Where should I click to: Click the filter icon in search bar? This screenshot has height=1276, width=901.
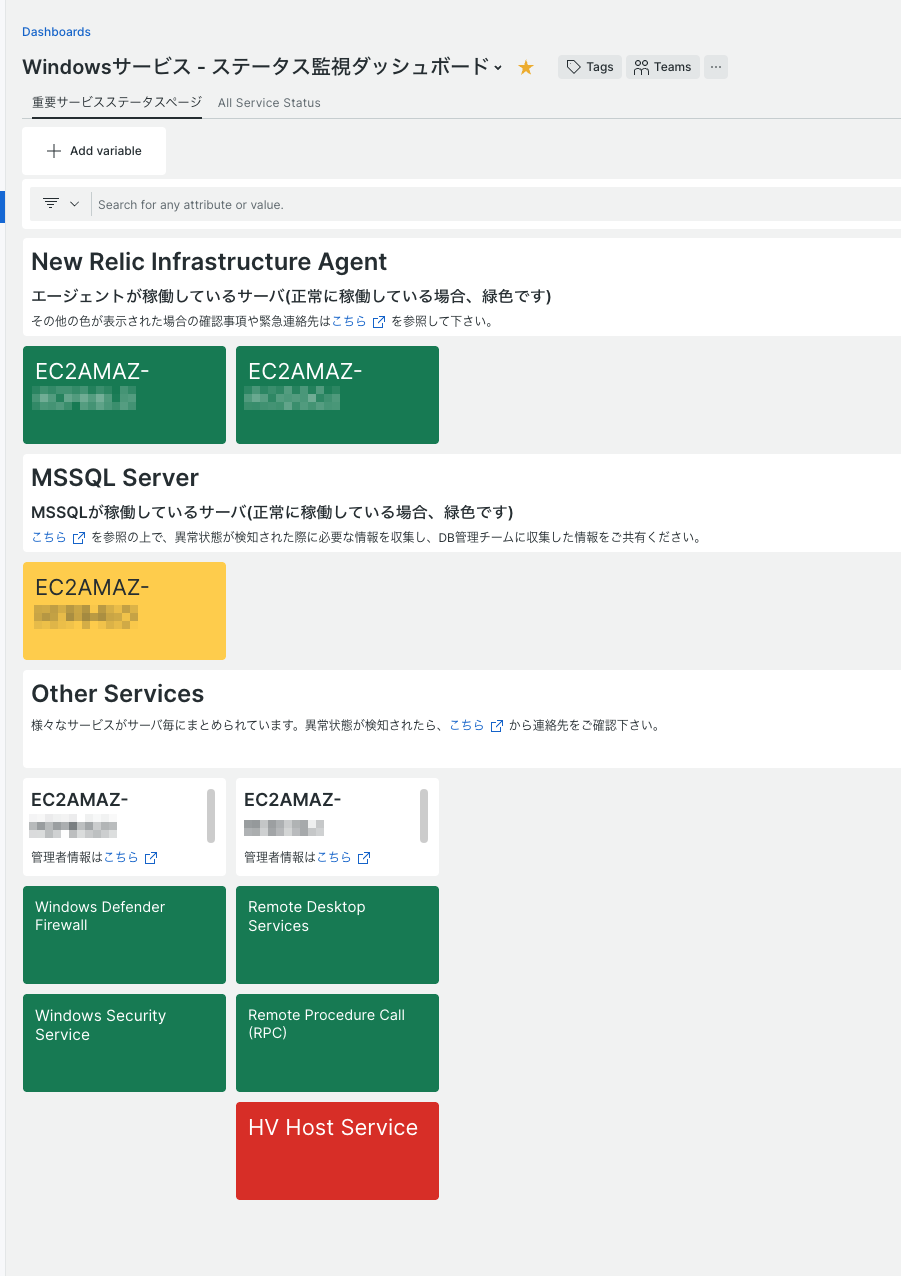tap(51, 203)
